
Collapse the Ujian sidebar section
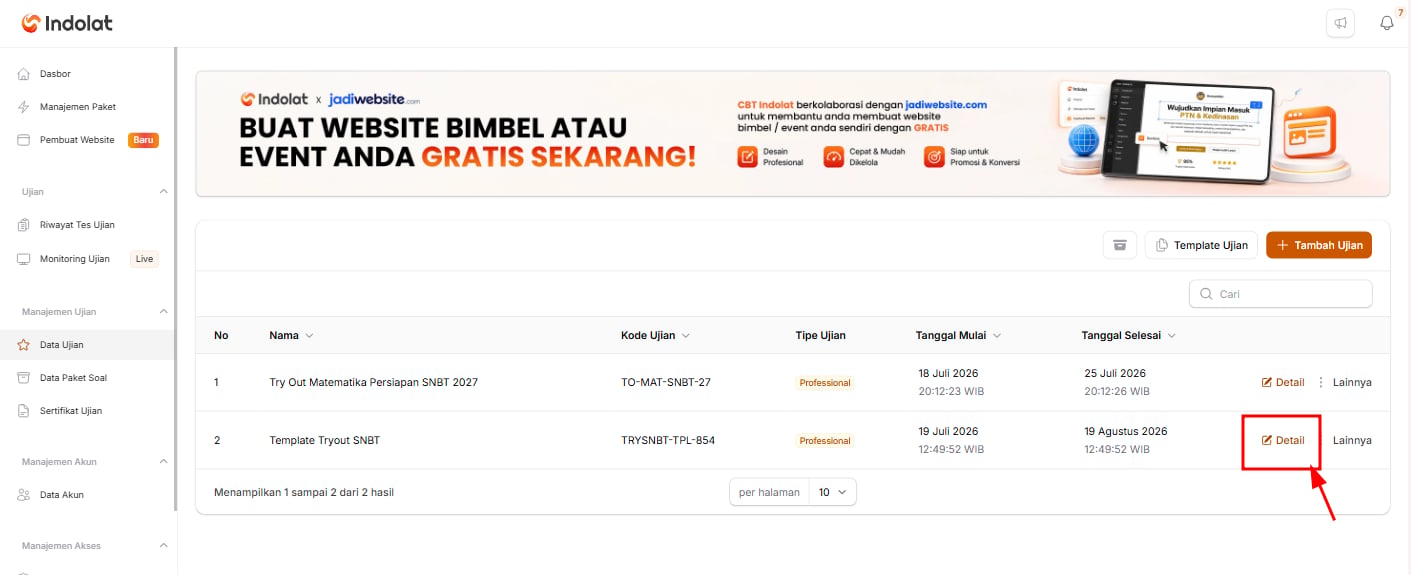point(164,191)
